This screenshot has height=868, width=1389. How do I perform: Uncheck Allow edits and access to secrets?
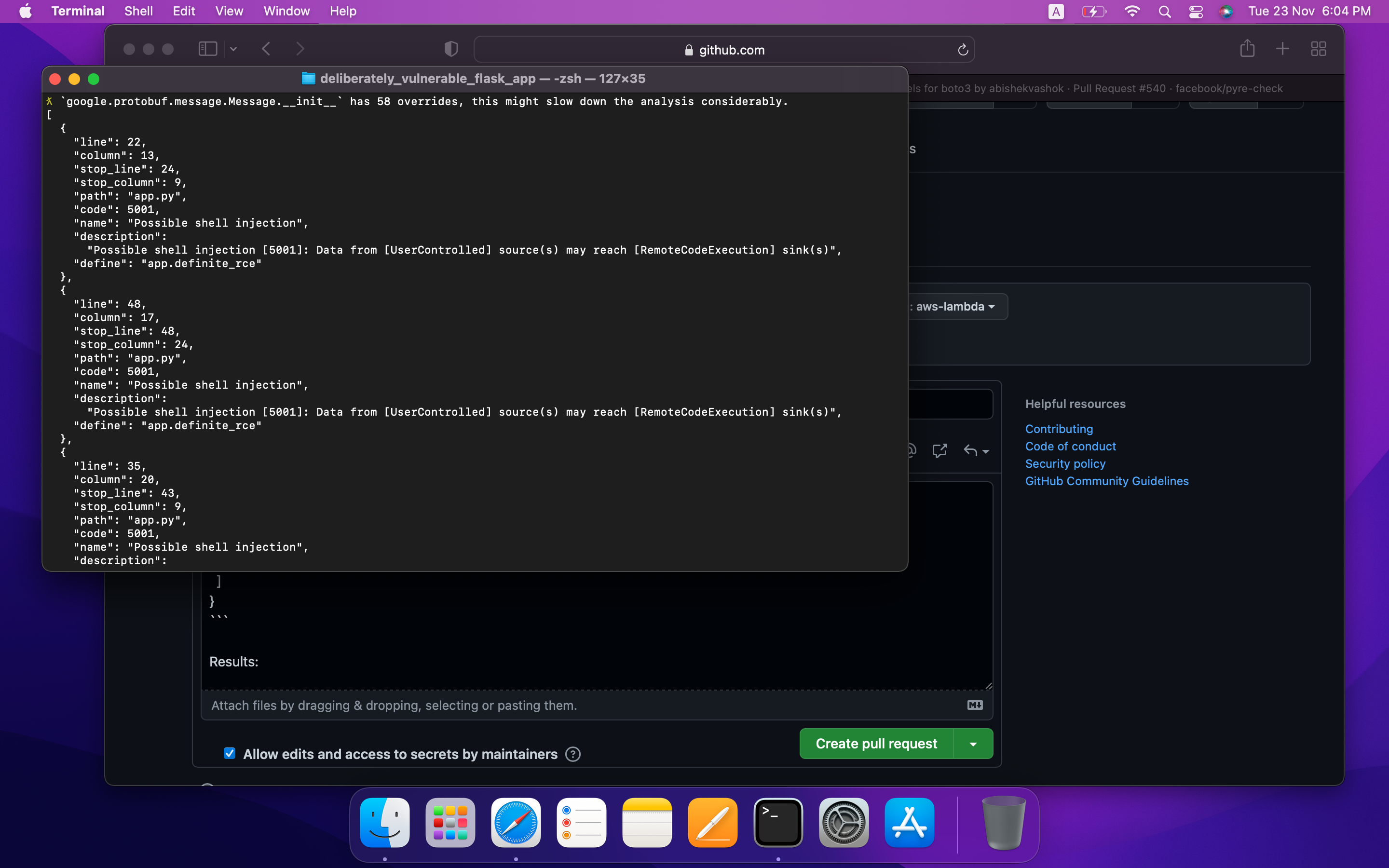pyautogui.click(x=229, y=754)
